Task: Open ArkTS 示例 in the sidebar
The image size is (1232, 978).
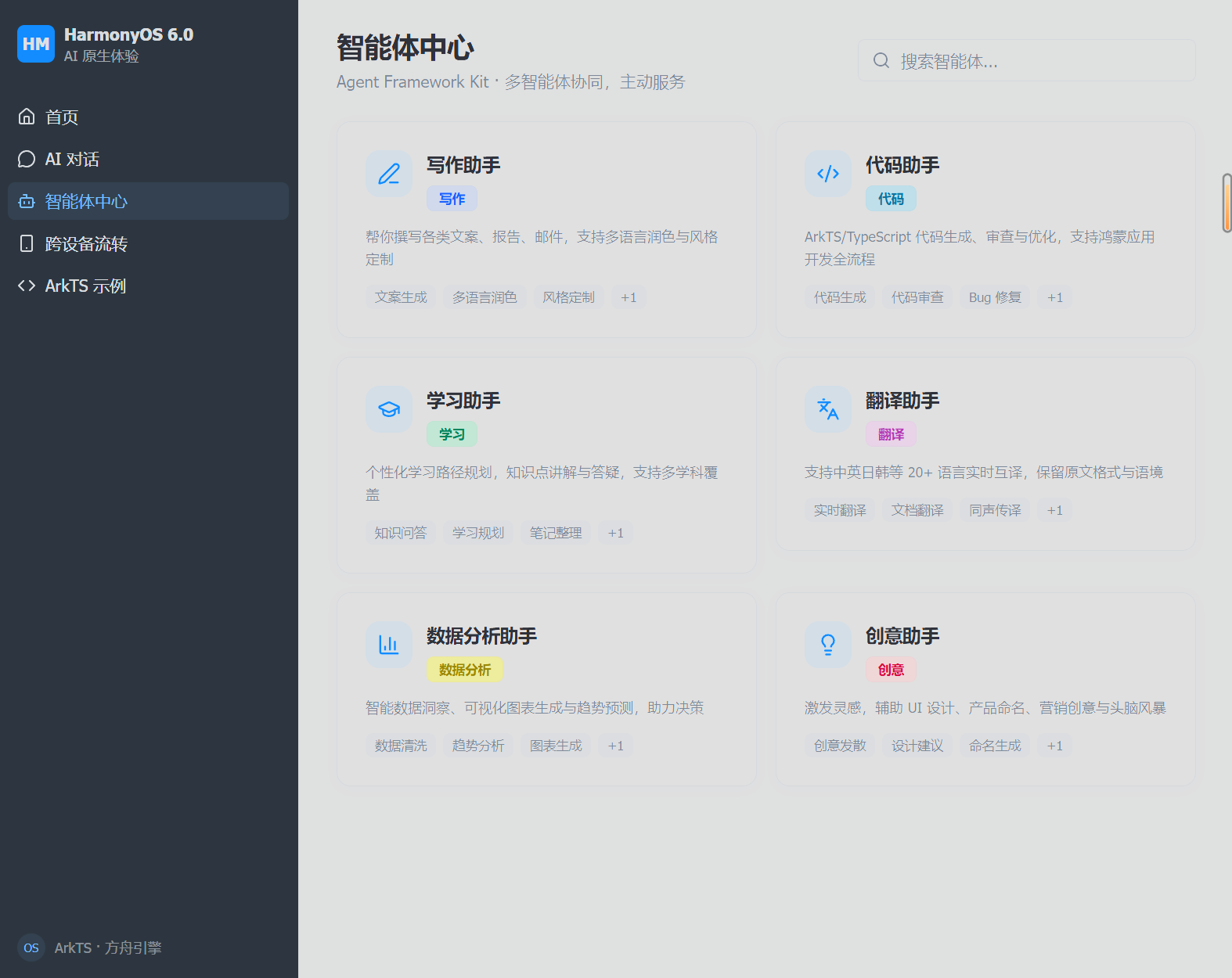Action: [x=149, y=286]
